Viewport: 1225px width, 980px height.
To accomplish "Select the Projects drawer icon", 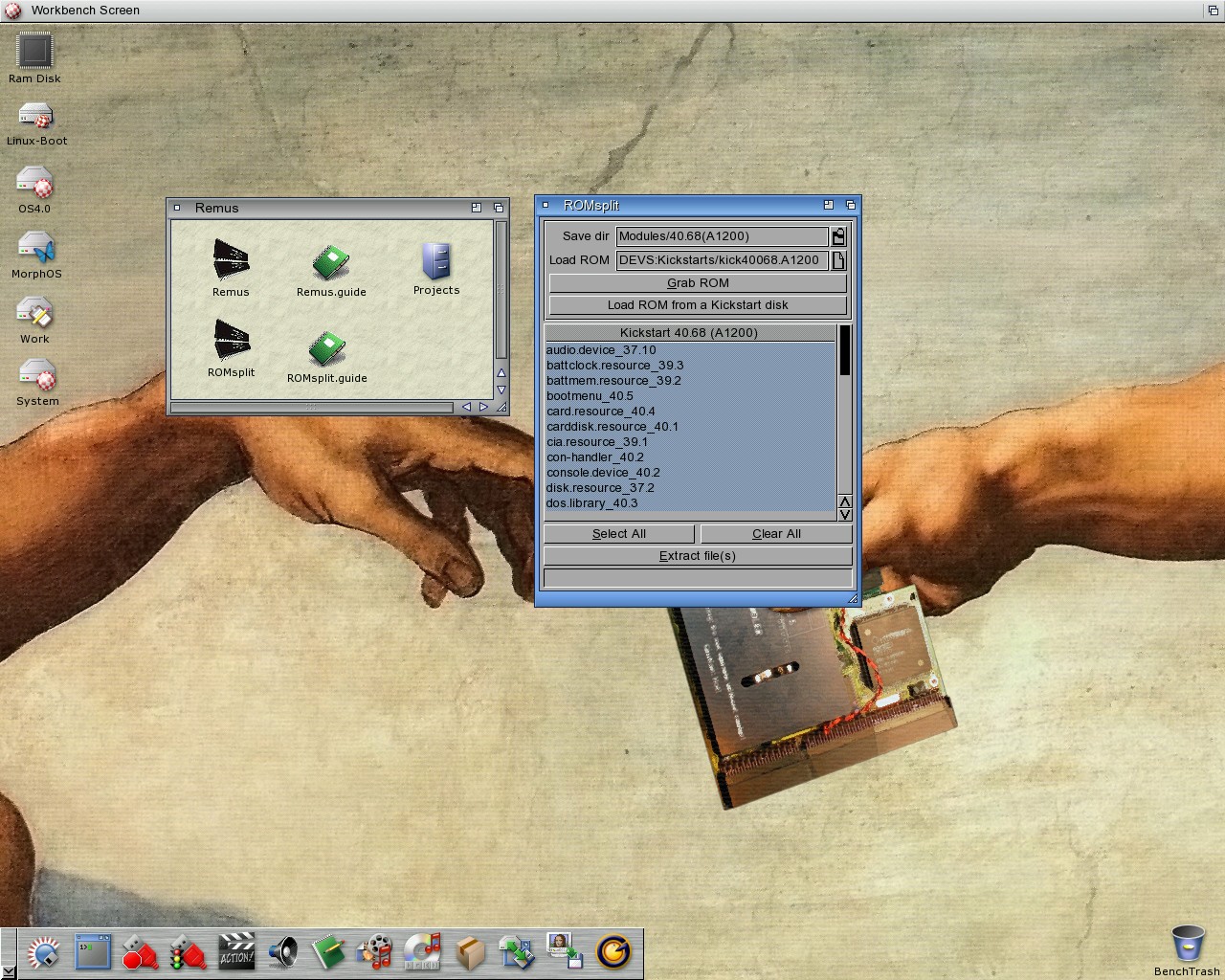I will pyautogui.click(x=436, y=260).
